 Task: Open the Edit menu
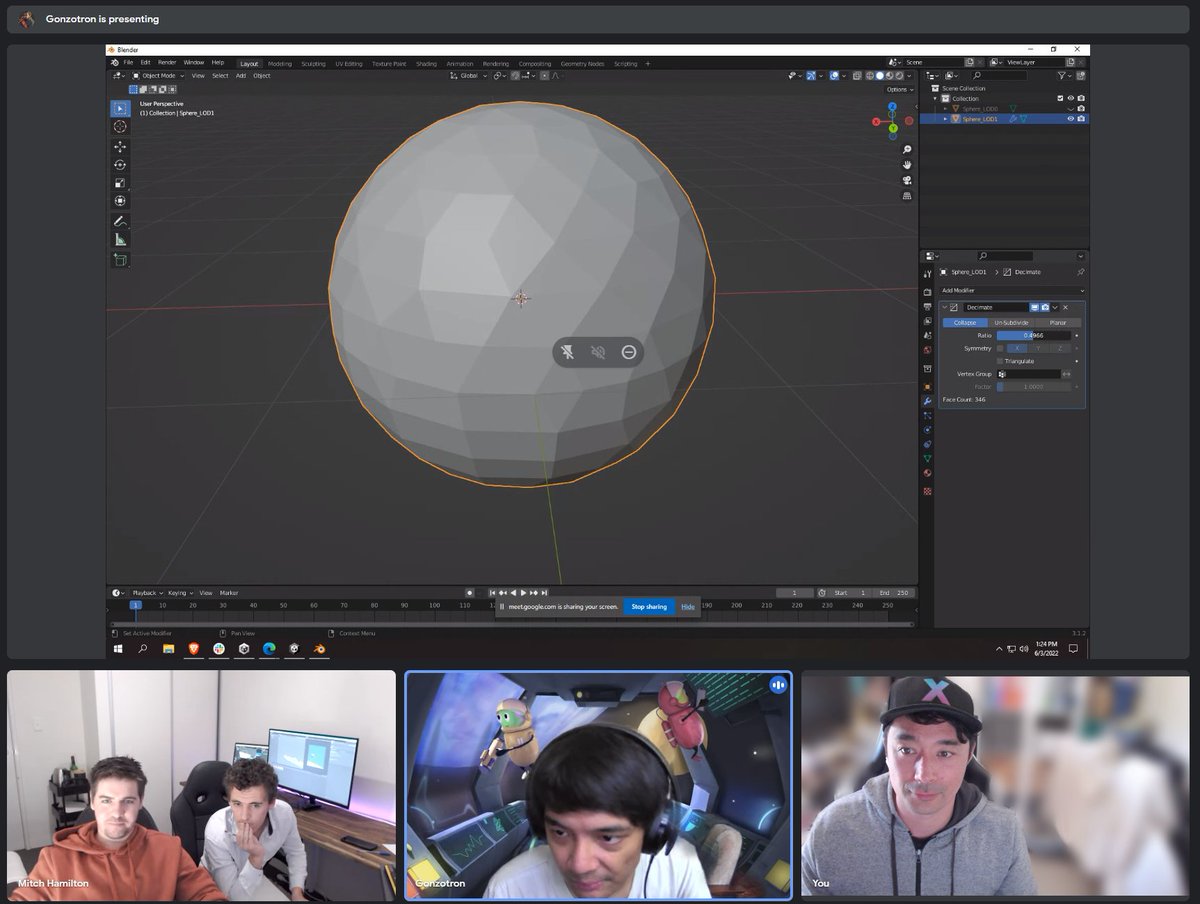click(x=145, y=63)
